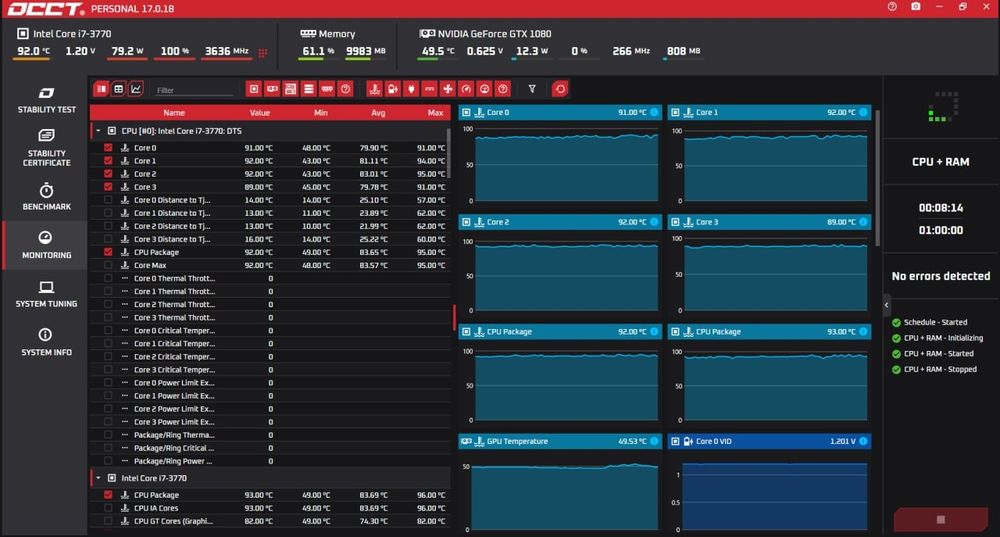This screenshot has width=1000, height=537.
Task: Open the CPU details grid icon near MHz
Action: tap(263, 52)
